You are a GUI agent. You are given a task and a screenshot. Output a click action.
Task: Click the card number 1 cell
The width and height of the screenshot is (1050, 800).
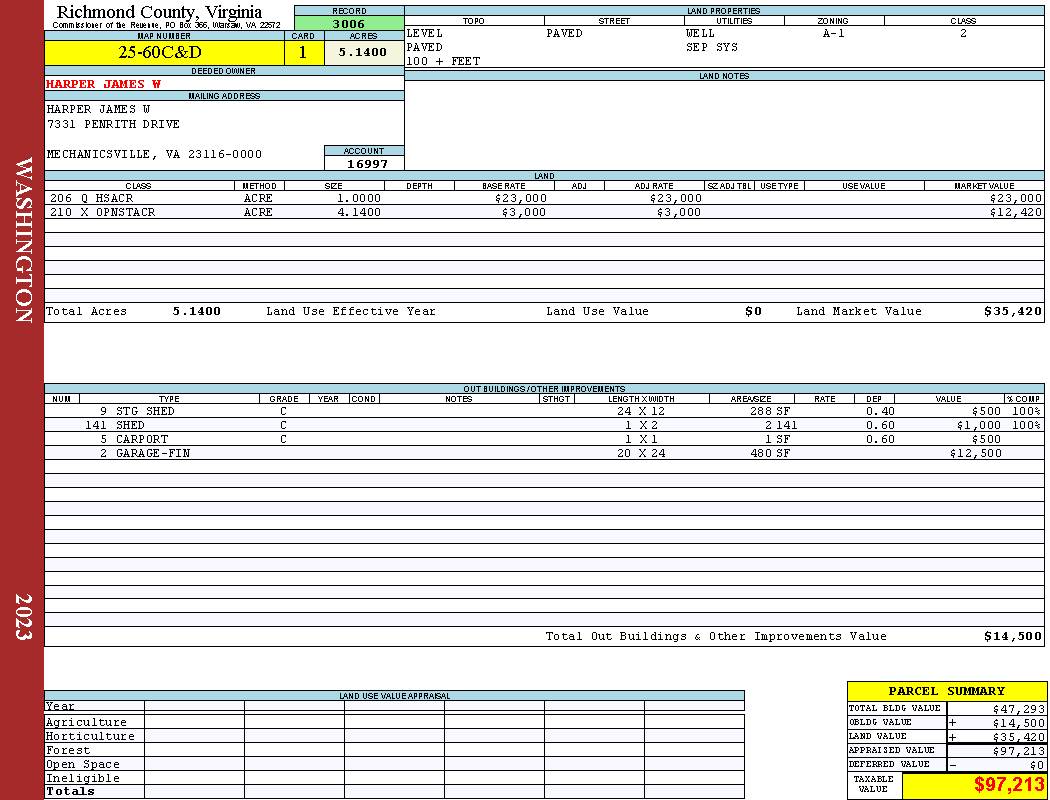pyautogui.click(x=303, y=52)
